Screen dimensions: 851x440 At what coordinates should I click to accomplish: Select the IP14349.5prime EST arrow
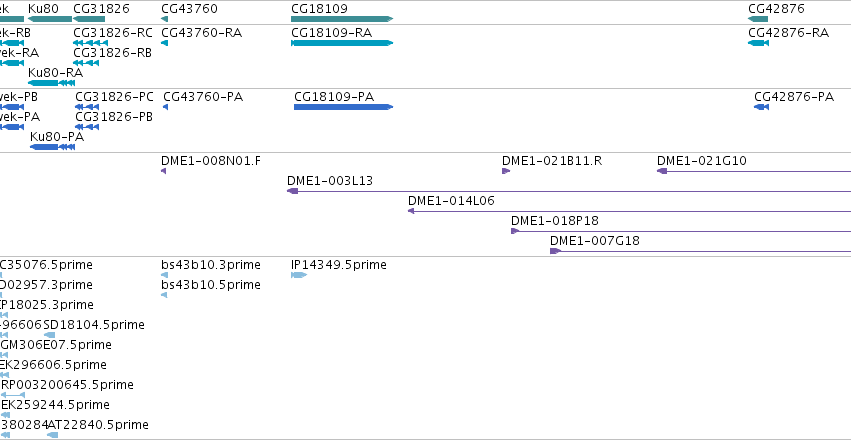299,275
